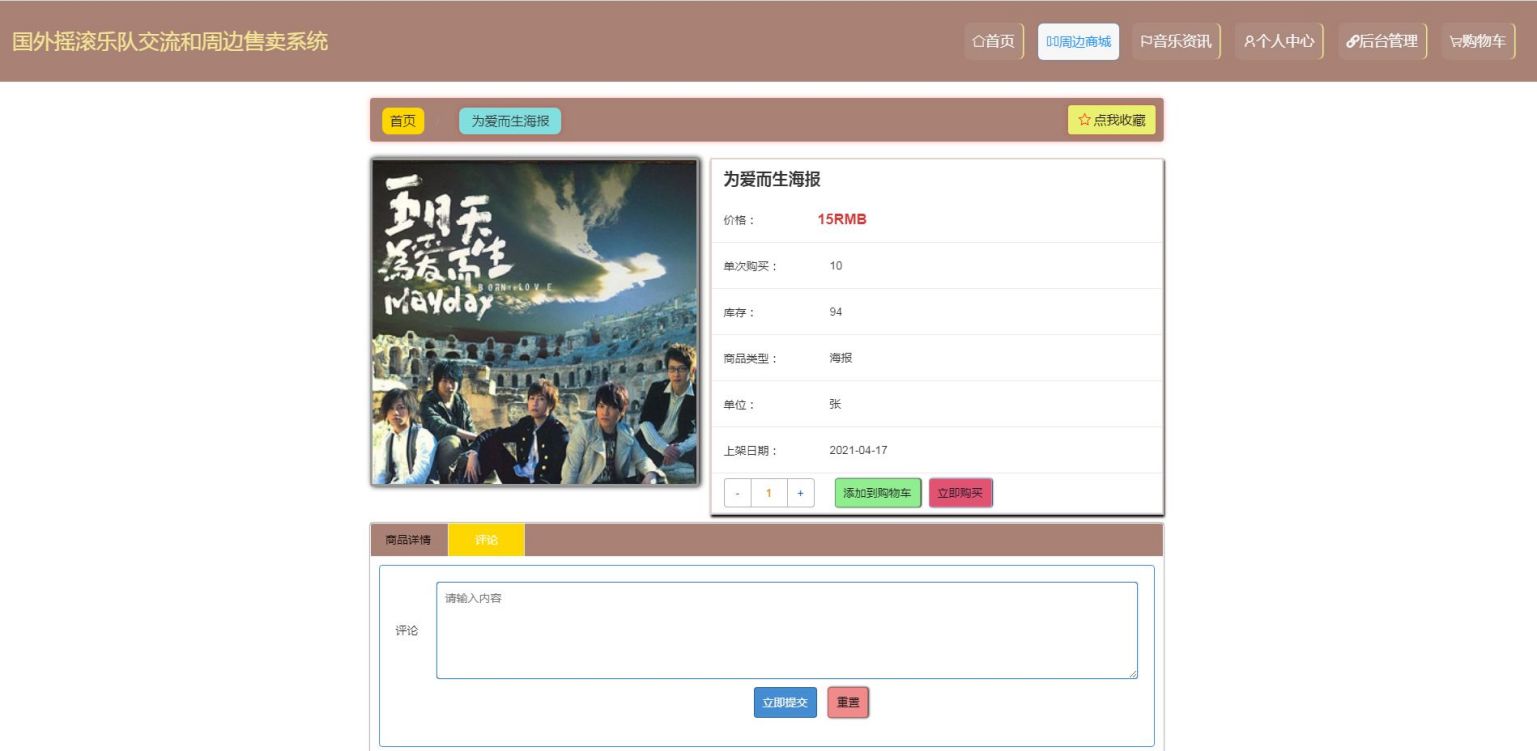Click the 单次购买 value 10
Screen dimensions: 1537x751
(x=836, y=266)
